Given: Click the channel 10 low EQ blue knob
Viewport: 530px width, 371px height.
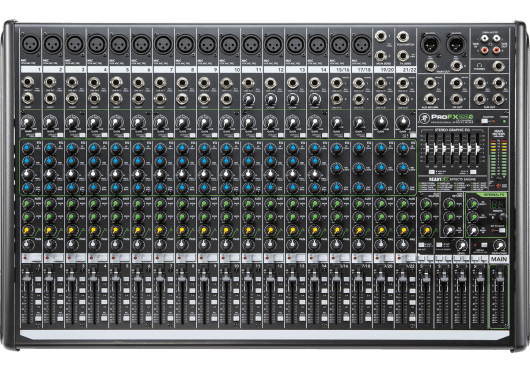Looking at the screenshot, I should pos(226,187).
